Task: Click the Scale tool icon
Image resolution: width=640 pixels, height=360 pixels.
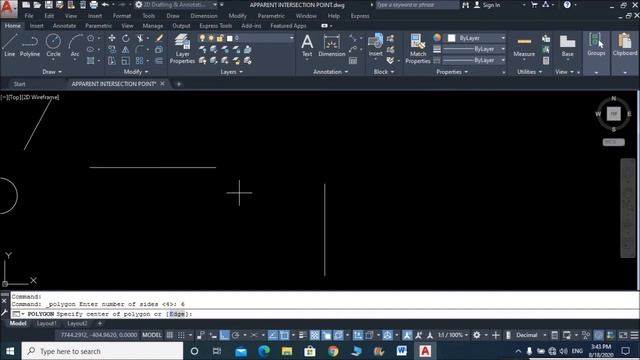Action: tap(125, 61)
